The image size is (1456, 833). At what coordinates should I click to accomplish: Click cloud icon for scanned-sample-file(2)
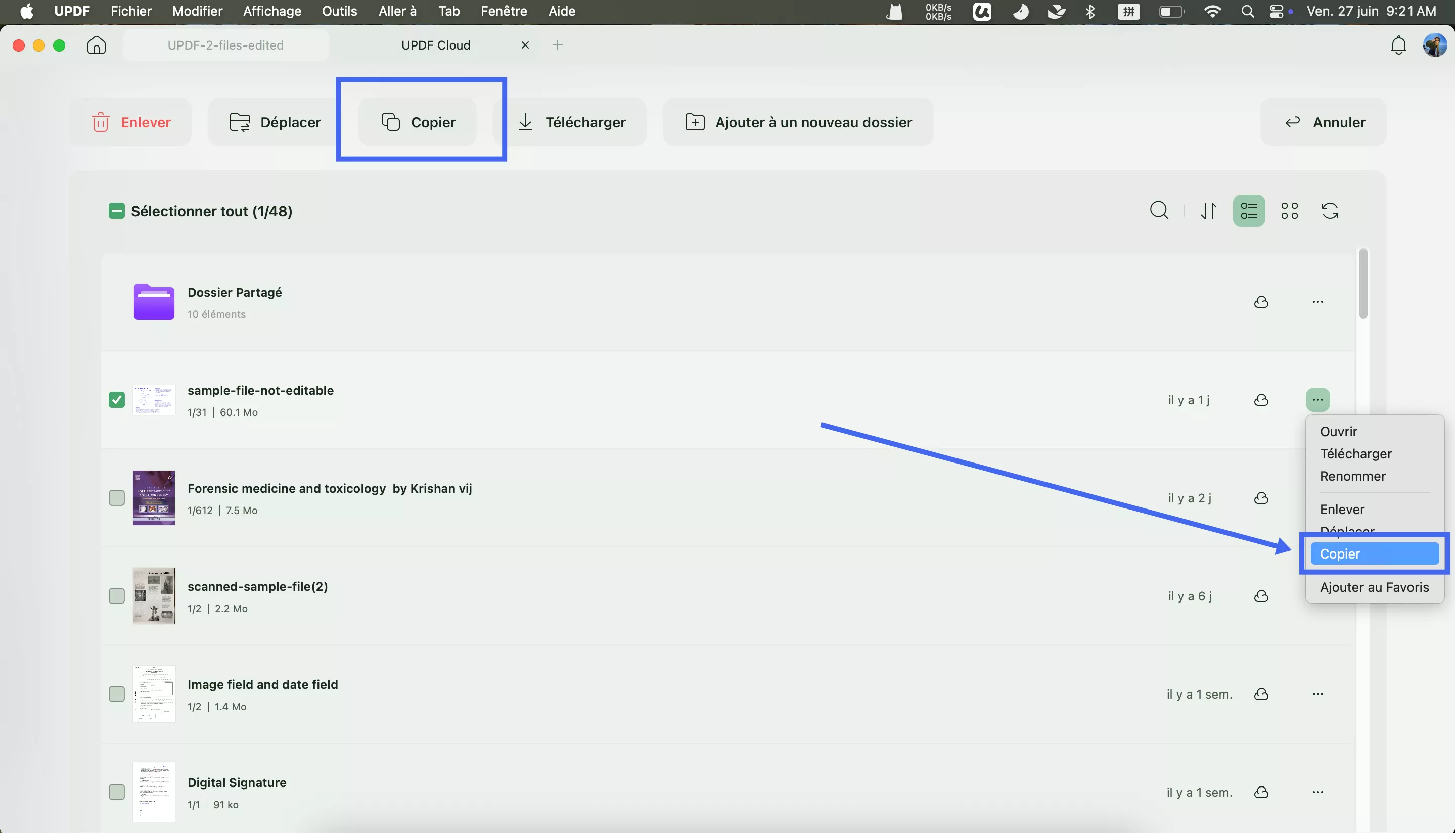pos(1261,596)
